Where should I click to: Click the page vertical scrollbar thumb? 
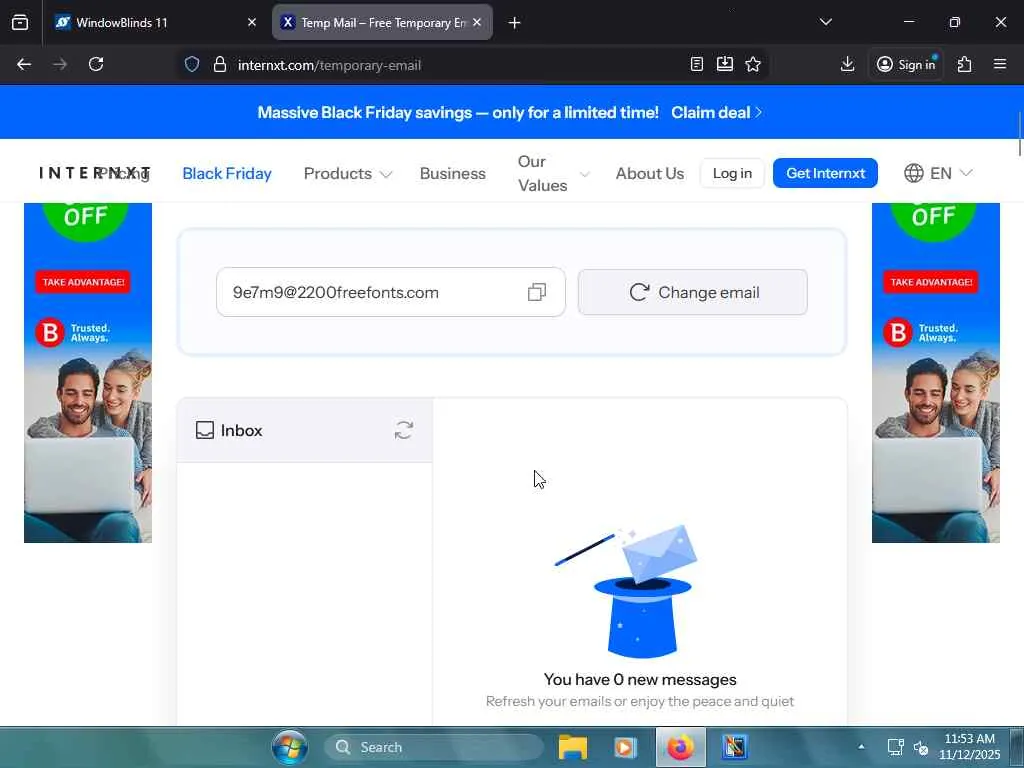pos(1020,134)
